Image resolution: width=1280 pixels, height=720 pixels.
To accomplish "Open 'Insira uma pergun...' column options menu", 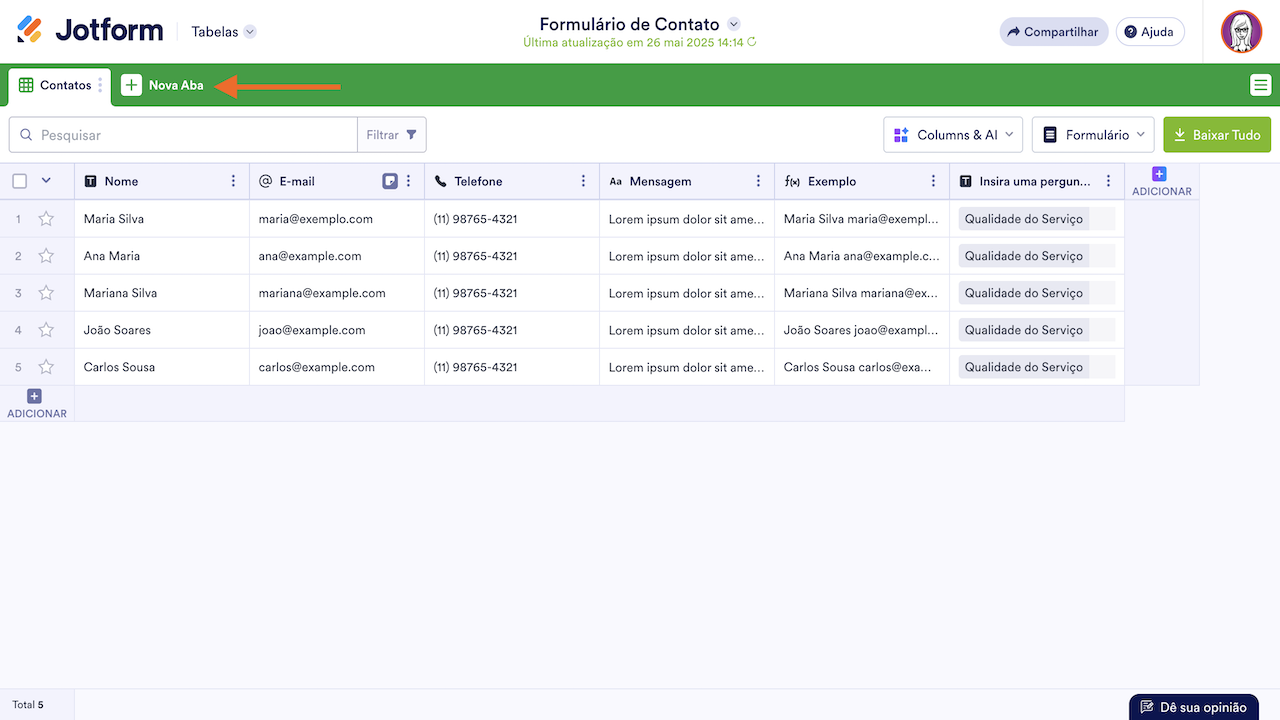I will point(1109,181).
